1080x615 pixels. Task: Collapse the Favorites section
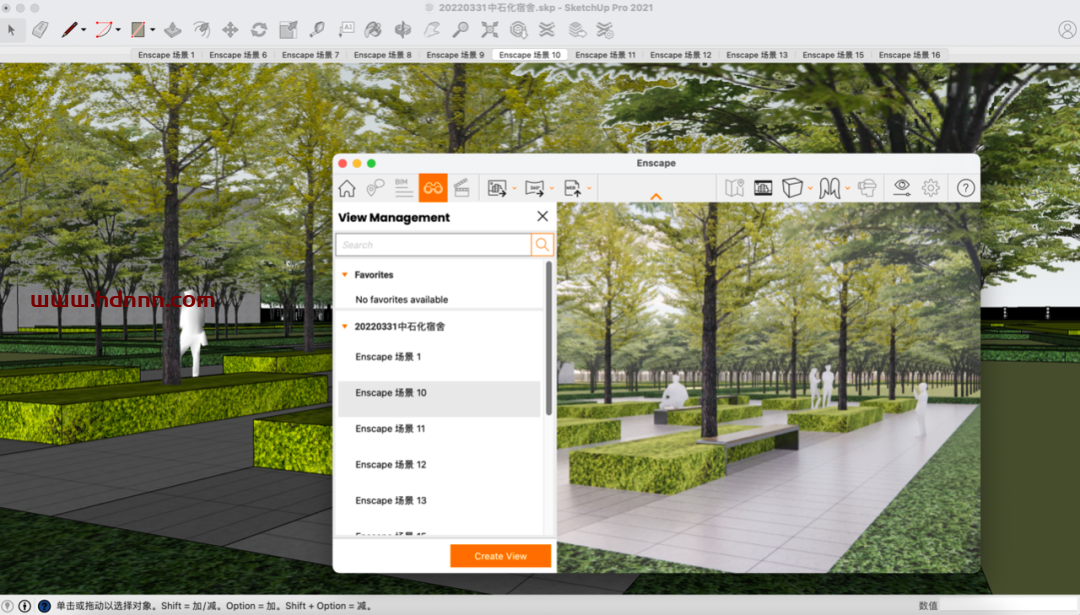tap(344, 275)
